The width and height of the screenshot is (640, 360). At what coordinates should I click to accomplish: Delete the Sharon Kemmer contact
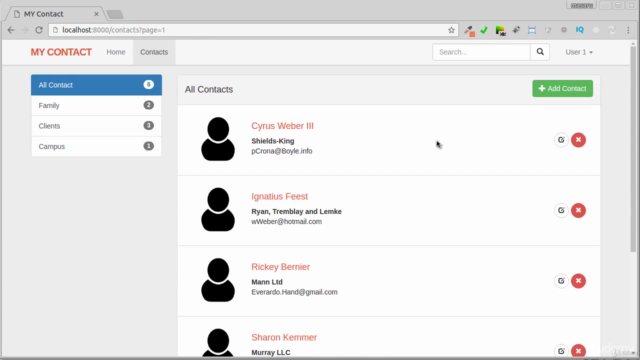(578, 351)
